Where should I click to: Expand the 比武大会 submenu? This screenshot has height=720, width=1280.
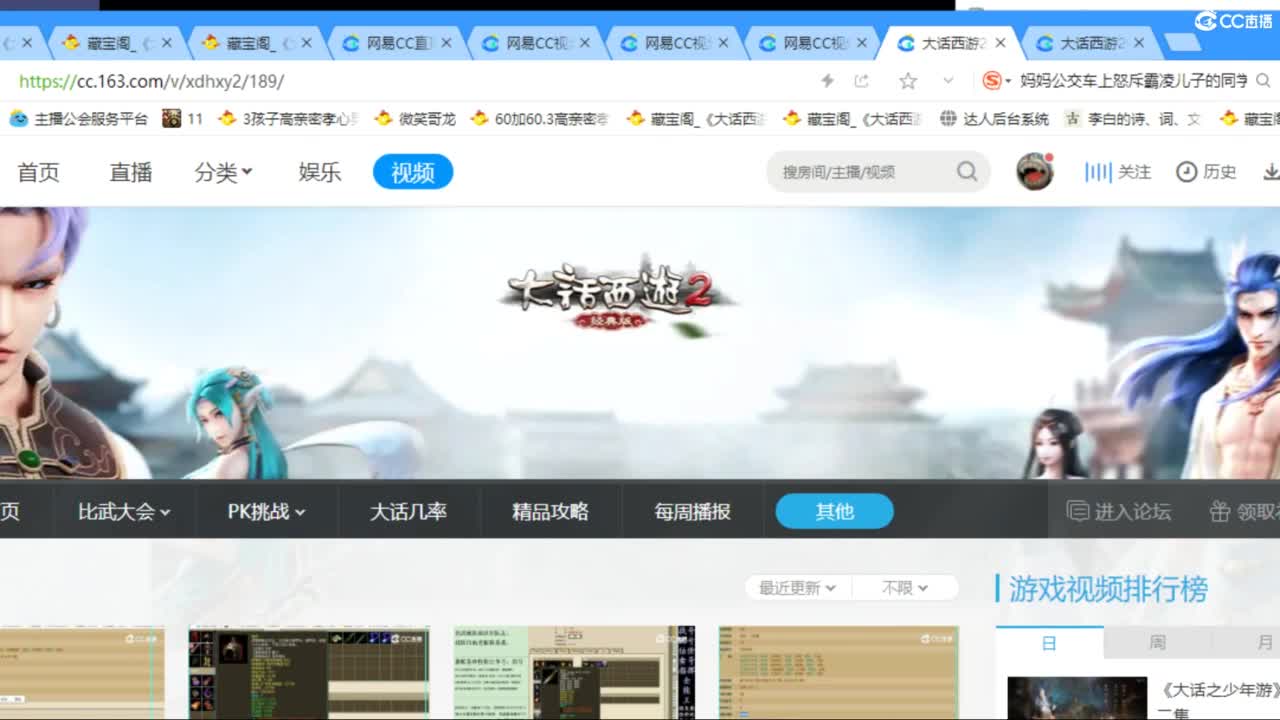pos(124,511)
